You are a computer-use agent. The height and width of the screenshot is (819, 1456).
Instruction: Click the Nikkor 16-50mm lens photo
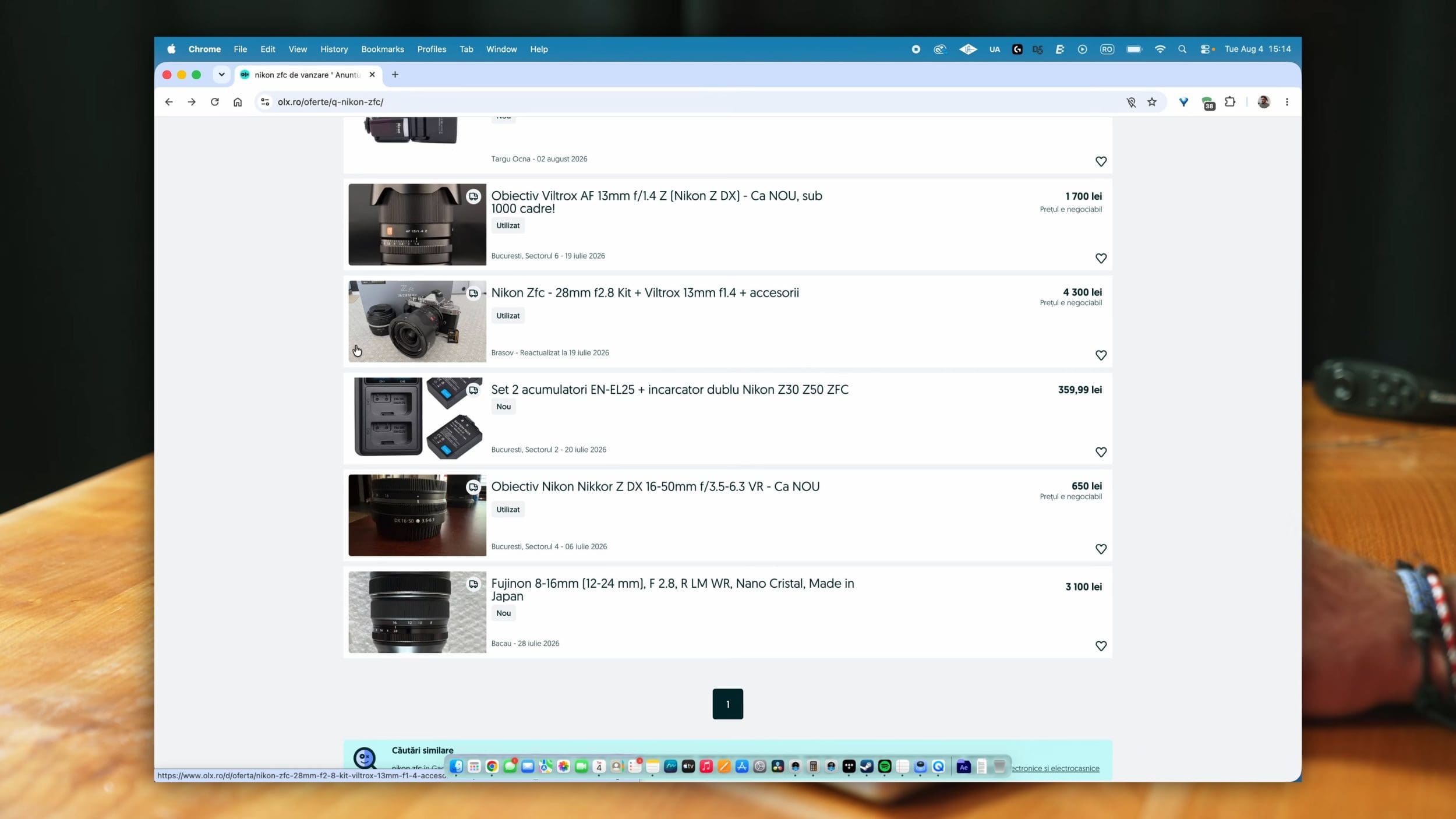tap(417, 515)
